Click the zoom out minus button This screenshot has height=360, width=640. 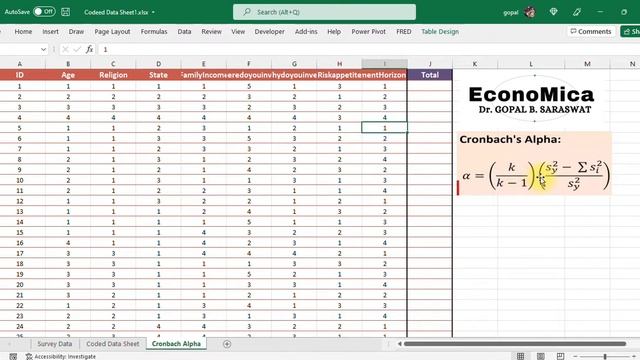click(575, 356)
